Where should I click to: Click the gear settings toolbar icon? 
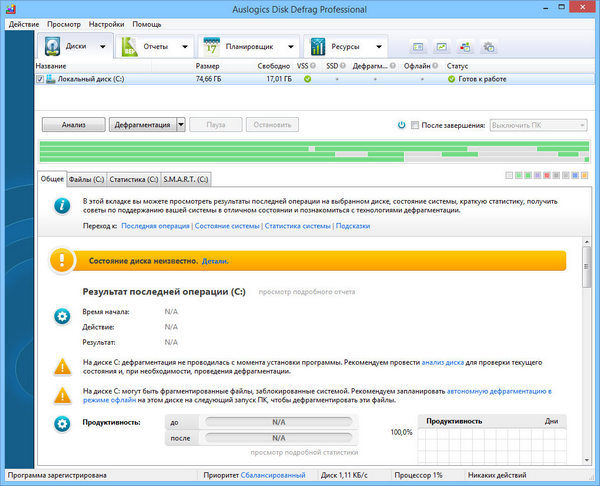[489, 47]
